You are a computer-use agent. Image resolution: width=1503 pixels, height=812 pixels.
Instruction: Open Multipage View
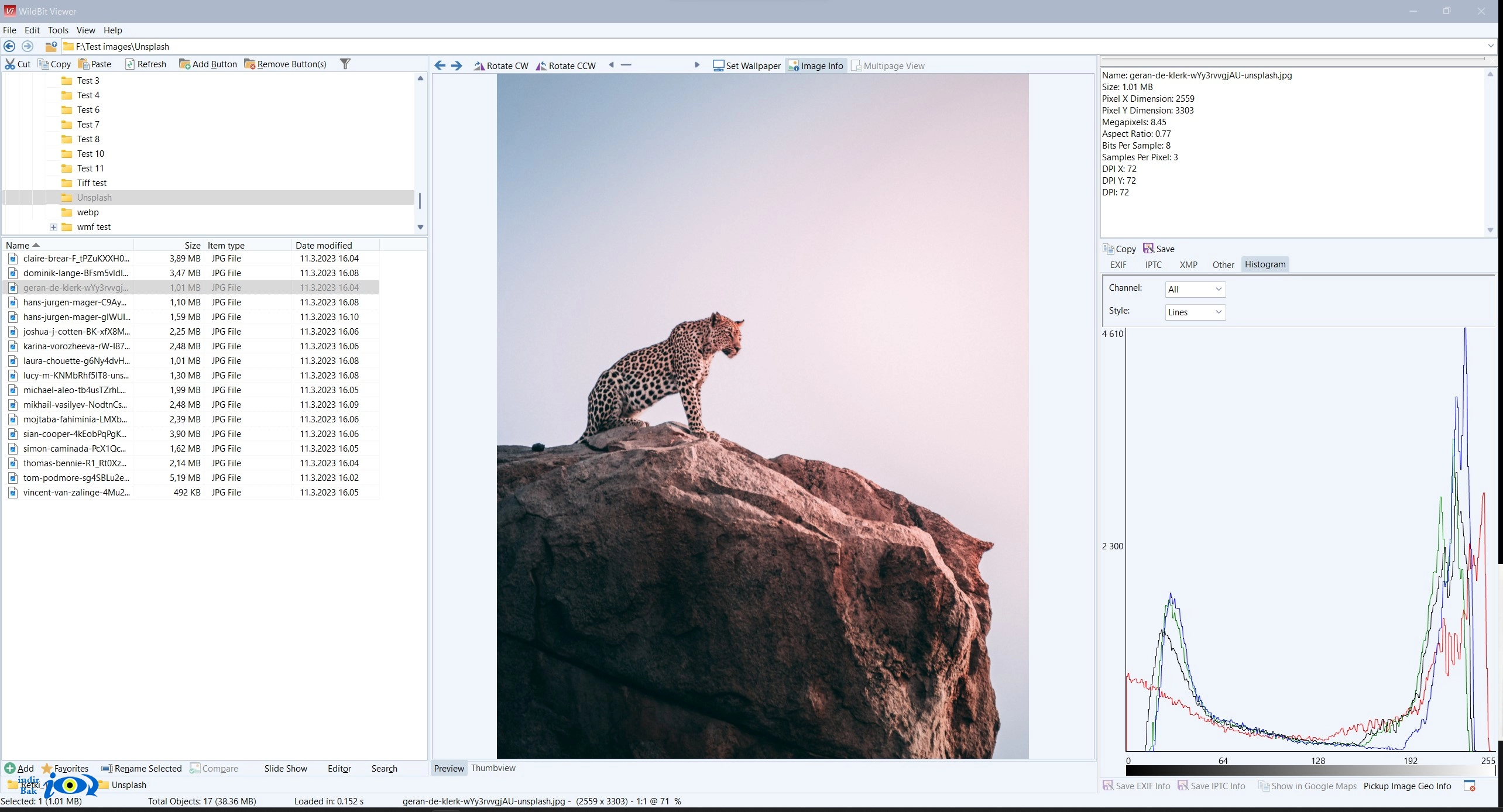[x=888, y=66]
